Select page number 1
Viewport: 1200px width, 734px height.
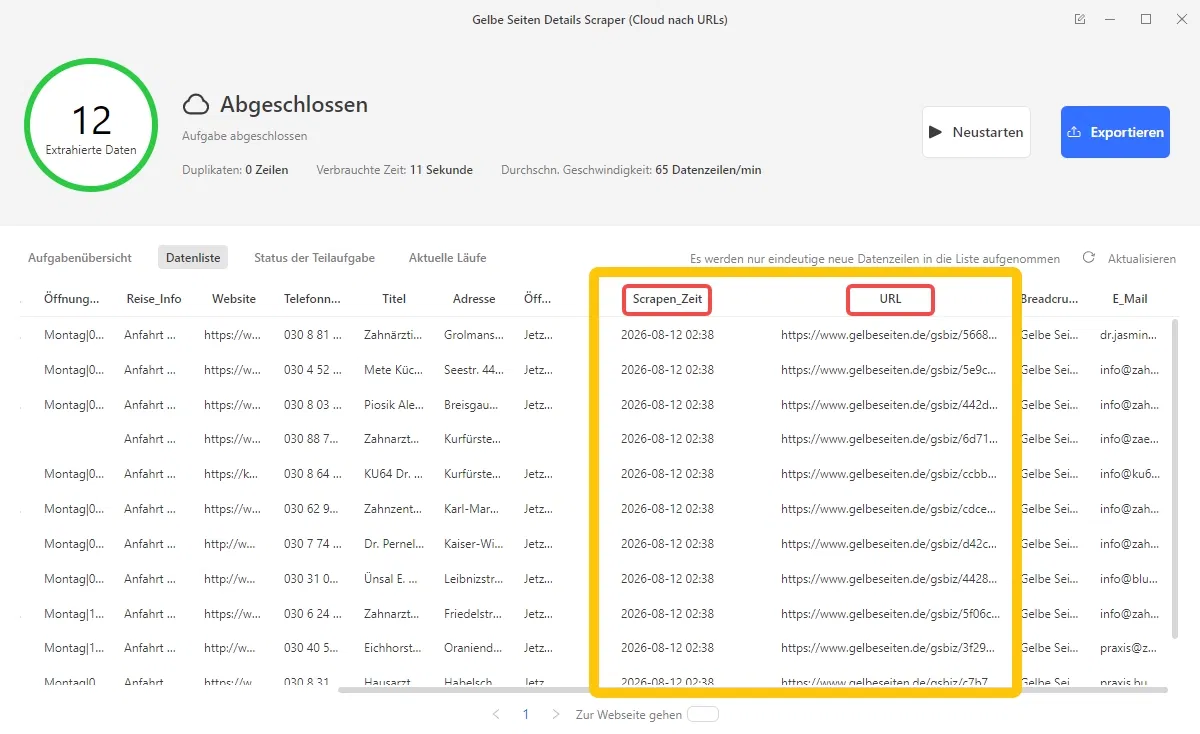click(x=526, y=715)
